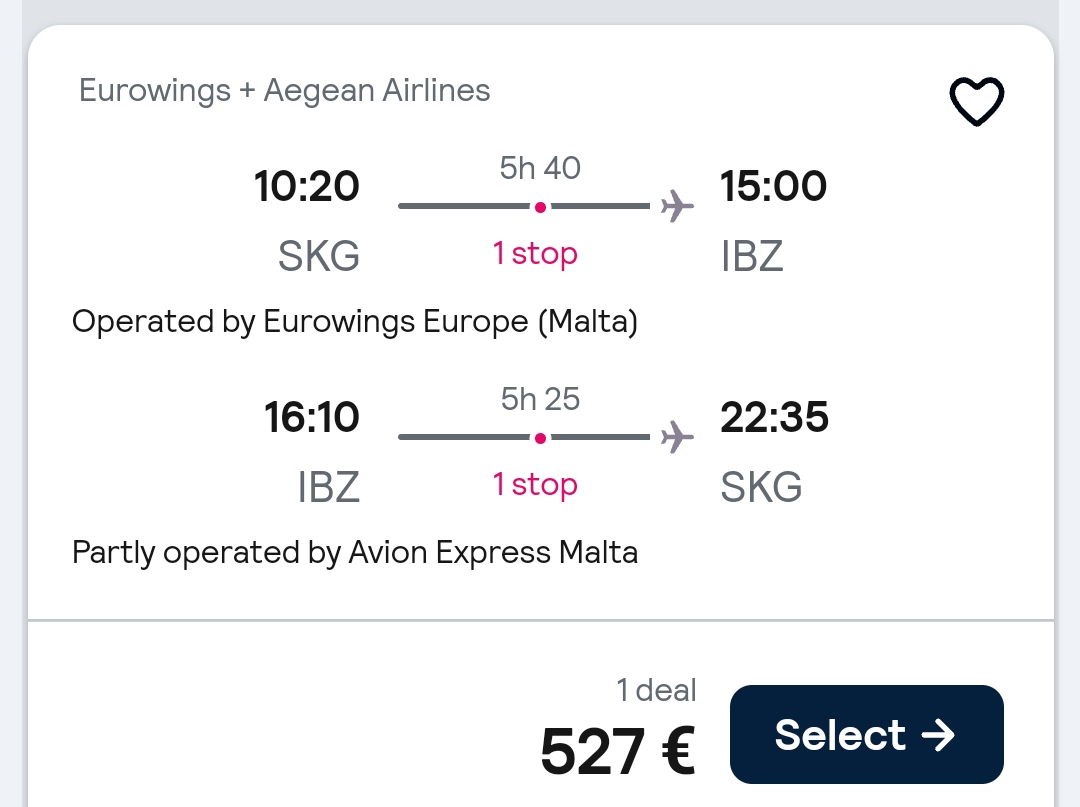
Task: Click return "1 stop" label
Action: (x=535, y=485)
